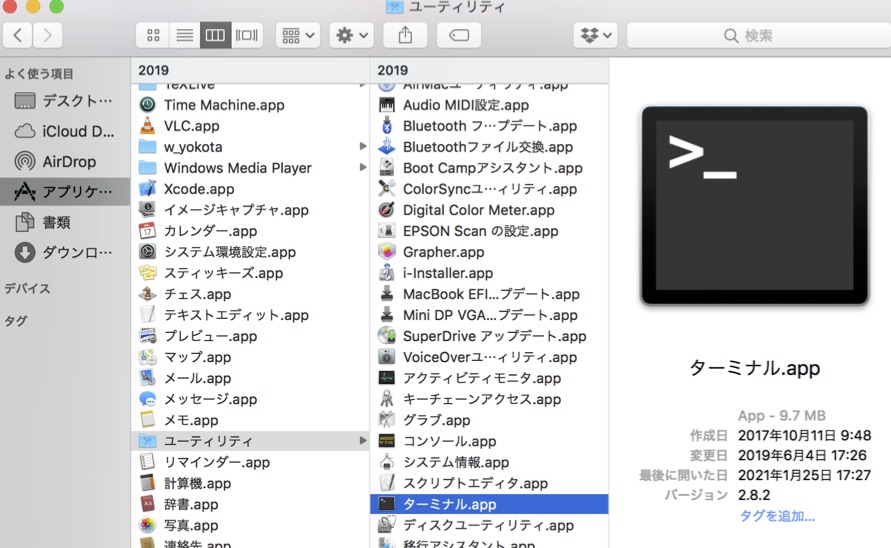Open AirDrop in the sidebar
The height and width of the screenshot is (548, 891).
(65, 161)
